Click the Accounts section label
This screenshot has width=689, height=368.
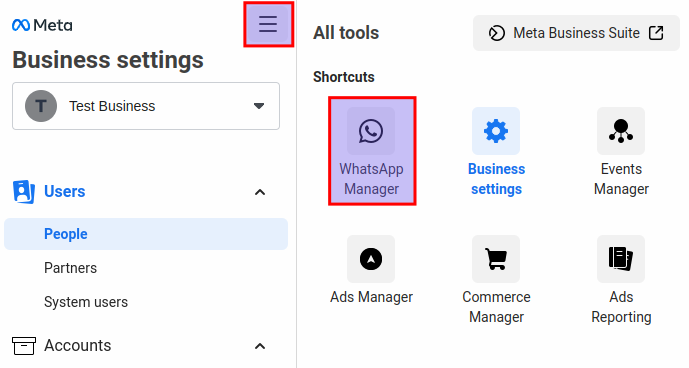(78, 346)
